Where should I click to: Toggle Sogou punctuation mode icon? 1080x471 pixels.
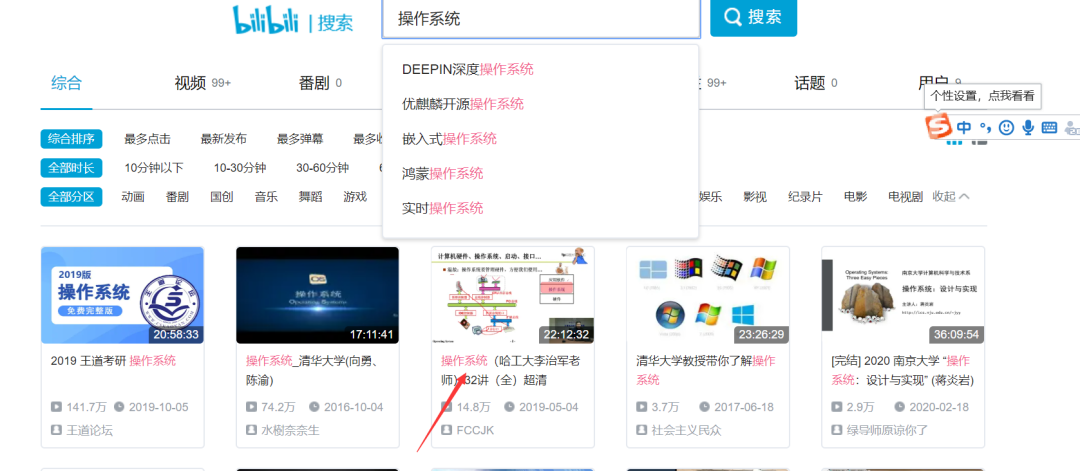pos(985,127)
